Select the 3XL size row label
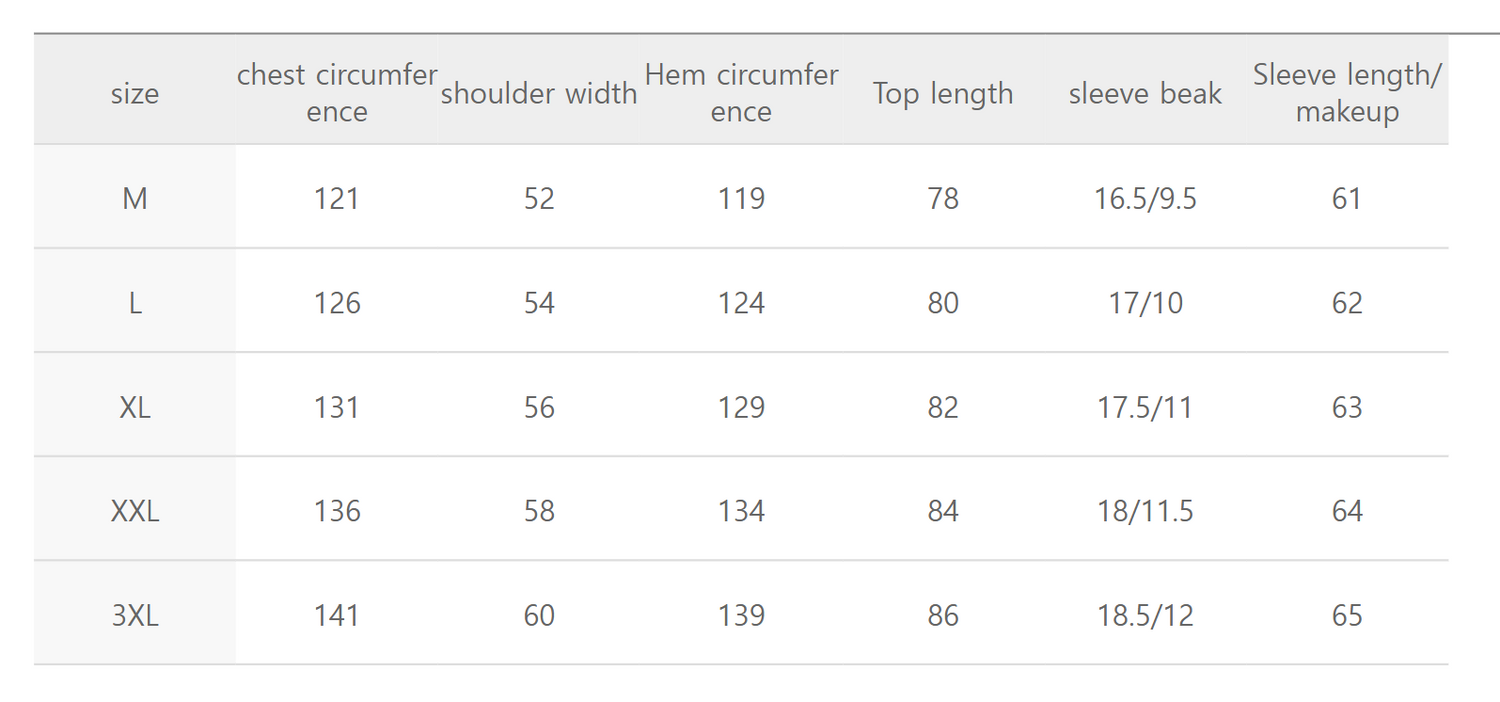 coord(135,615)
